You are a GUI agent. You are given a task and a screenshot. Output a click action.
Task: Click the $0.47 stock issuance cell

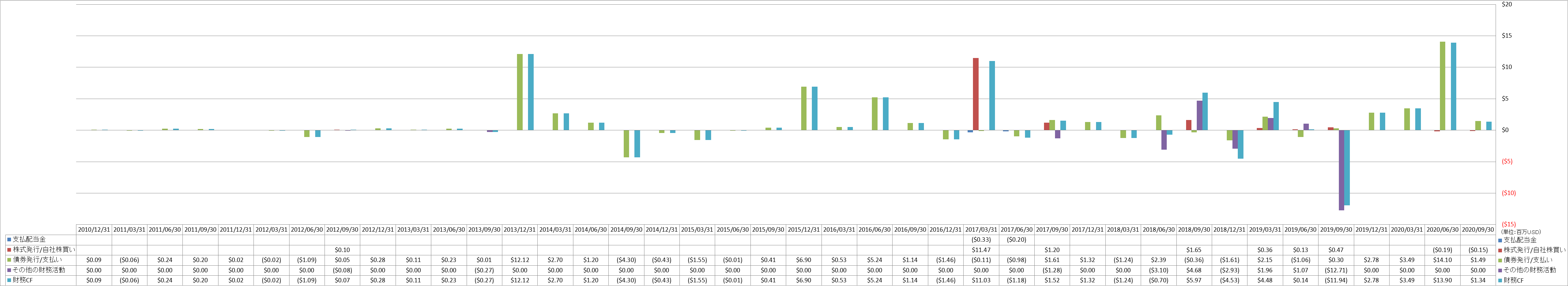click(1336, 250)
